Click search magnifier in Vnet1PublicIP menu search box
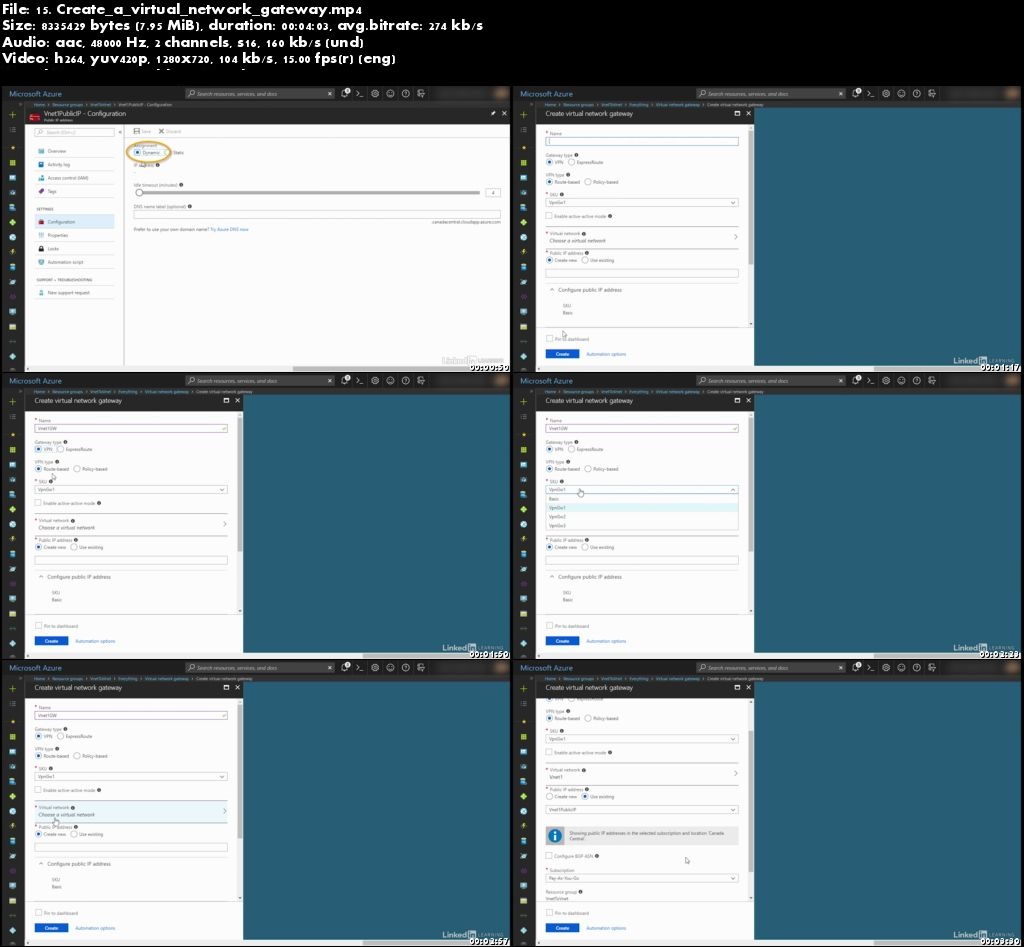The height and width of the screenshot is (947, 1024). (x=40, y=132)
